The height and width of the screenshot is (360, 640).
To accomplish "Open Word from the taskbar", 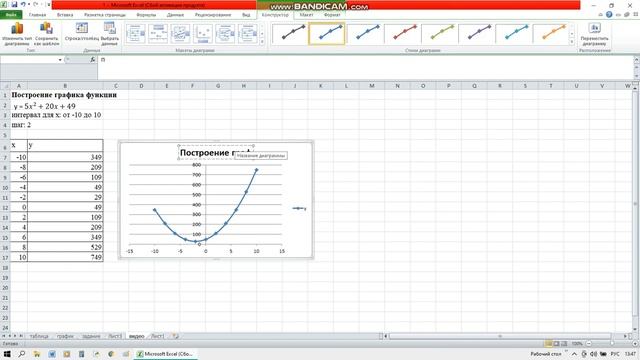I will click(x=52, y=354).
